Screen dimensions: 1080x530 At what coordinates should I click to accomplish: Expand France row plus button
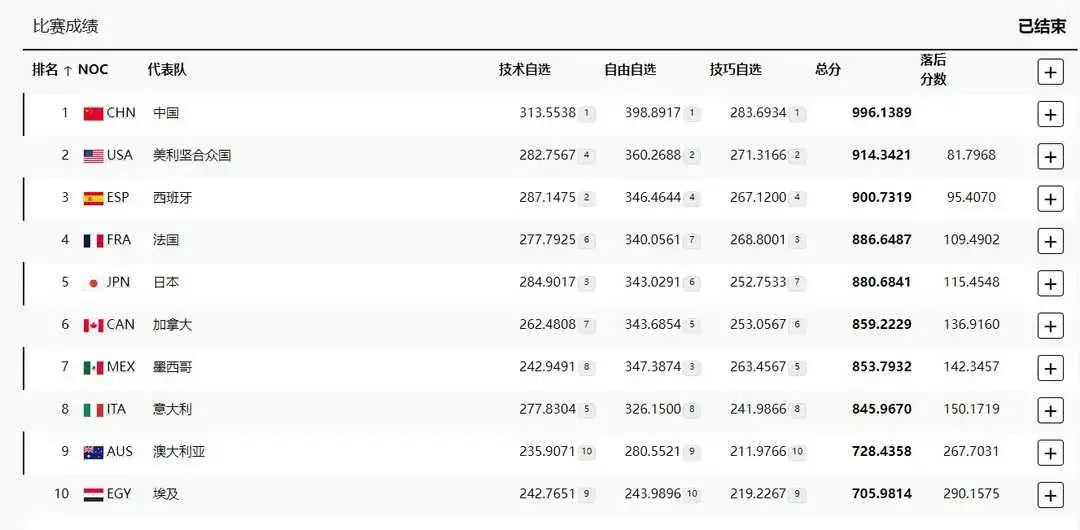pos(1050,241)
